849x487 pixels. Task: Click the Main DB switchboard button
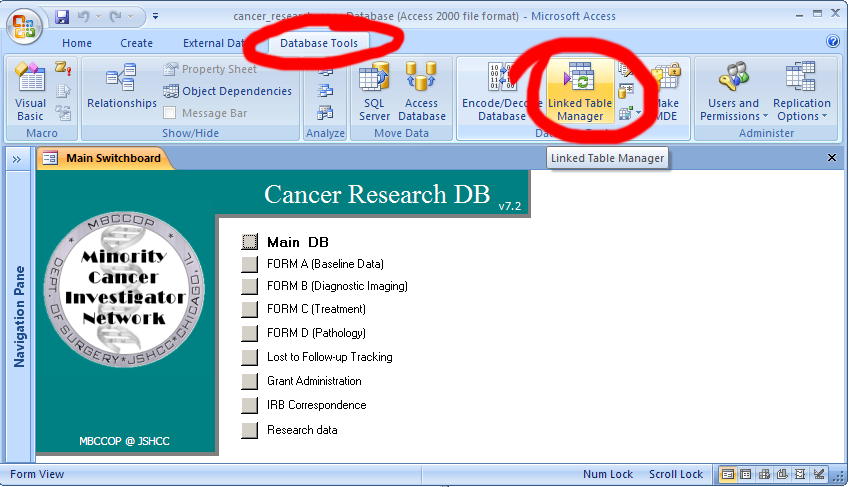250,242
